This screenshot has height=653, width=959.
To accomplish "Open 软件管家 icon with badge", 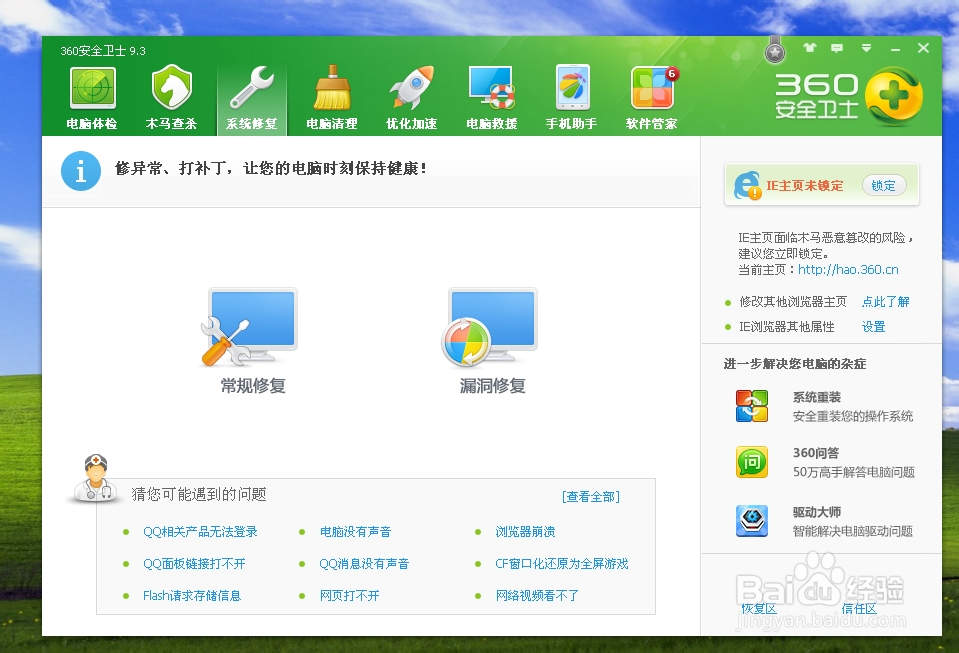I will pos(653,88).
